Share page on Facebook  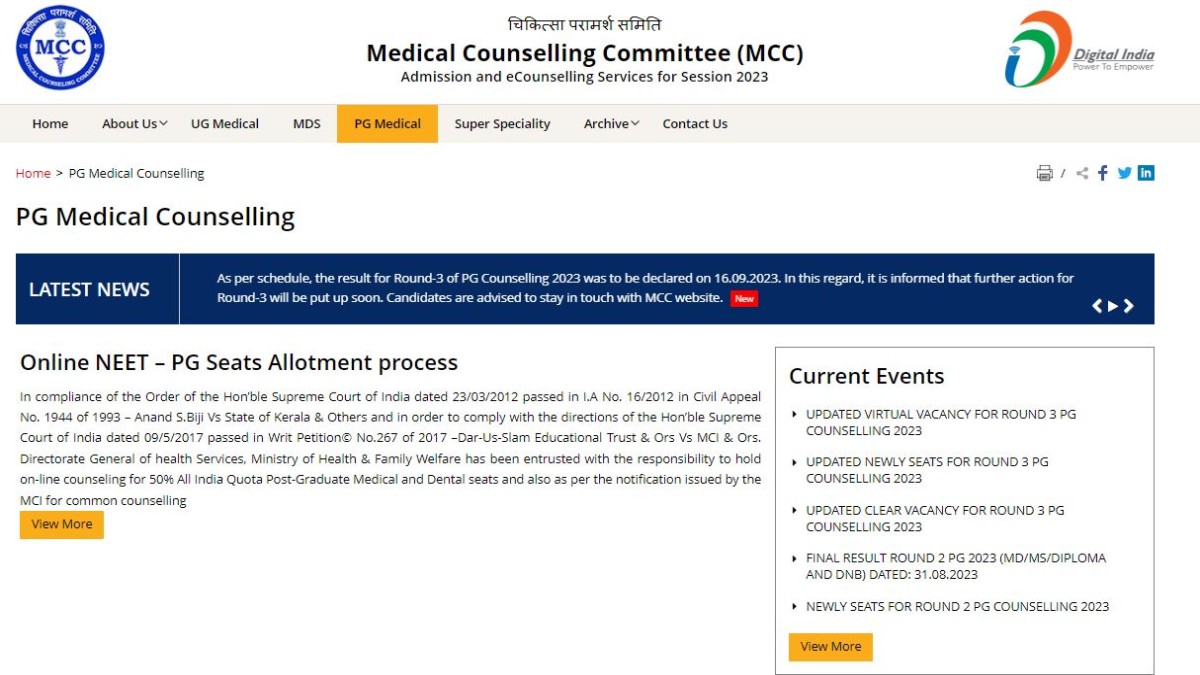pos(1103,173)
